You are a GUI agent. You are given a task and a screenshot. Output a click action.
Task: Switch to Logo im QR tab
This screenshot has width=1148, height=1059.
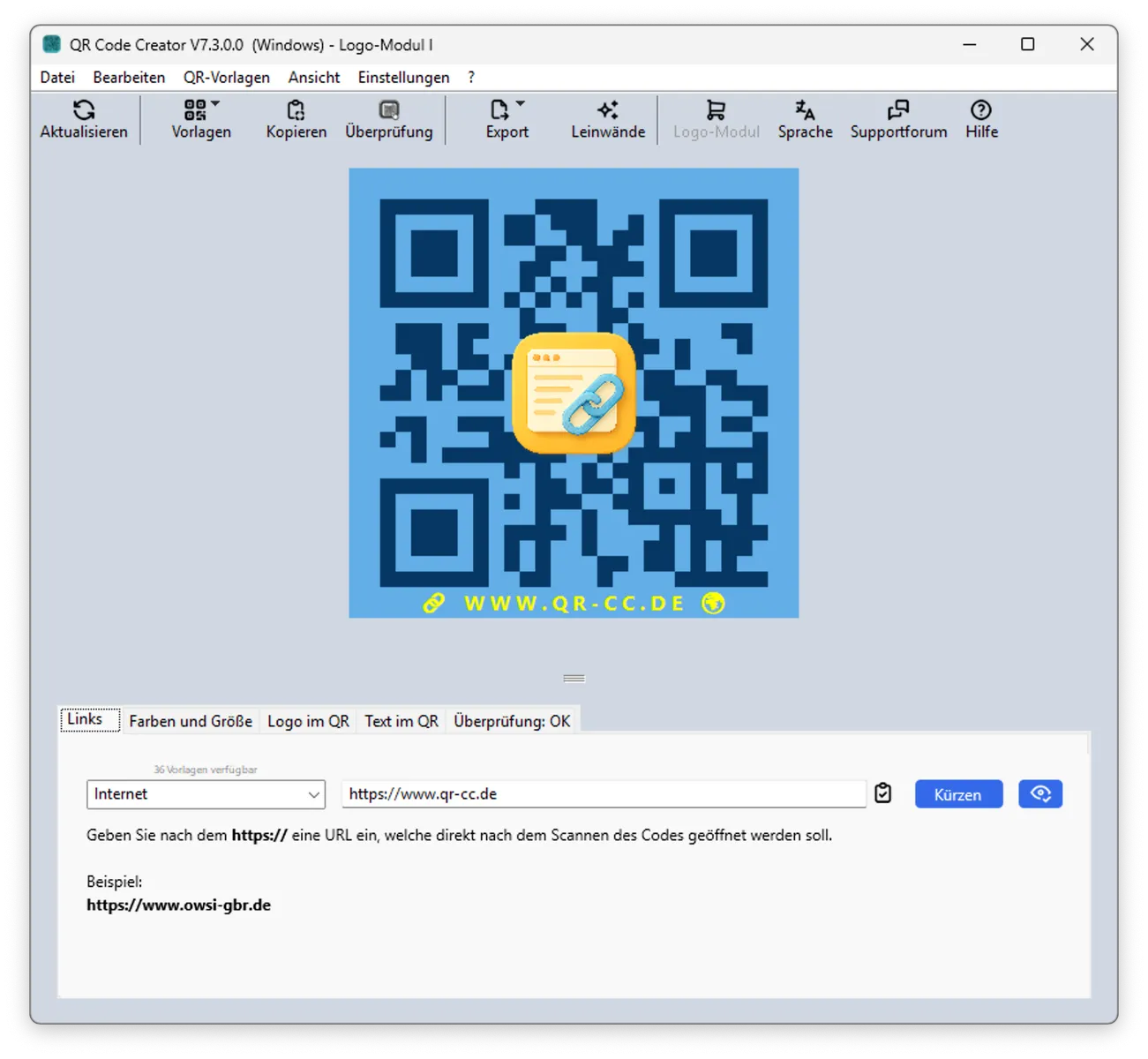click(x=308, y=721)
